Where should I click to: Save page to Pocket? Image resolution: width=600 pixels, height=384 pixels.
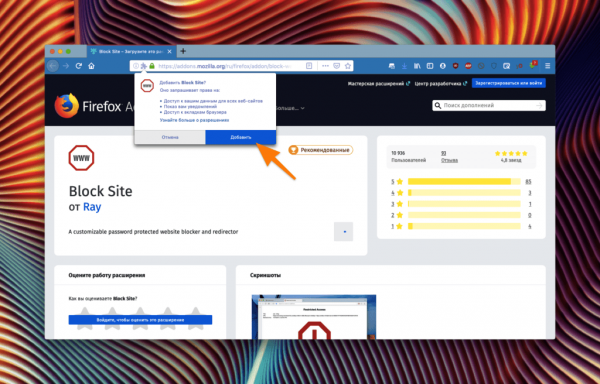(x=336, y=66)
